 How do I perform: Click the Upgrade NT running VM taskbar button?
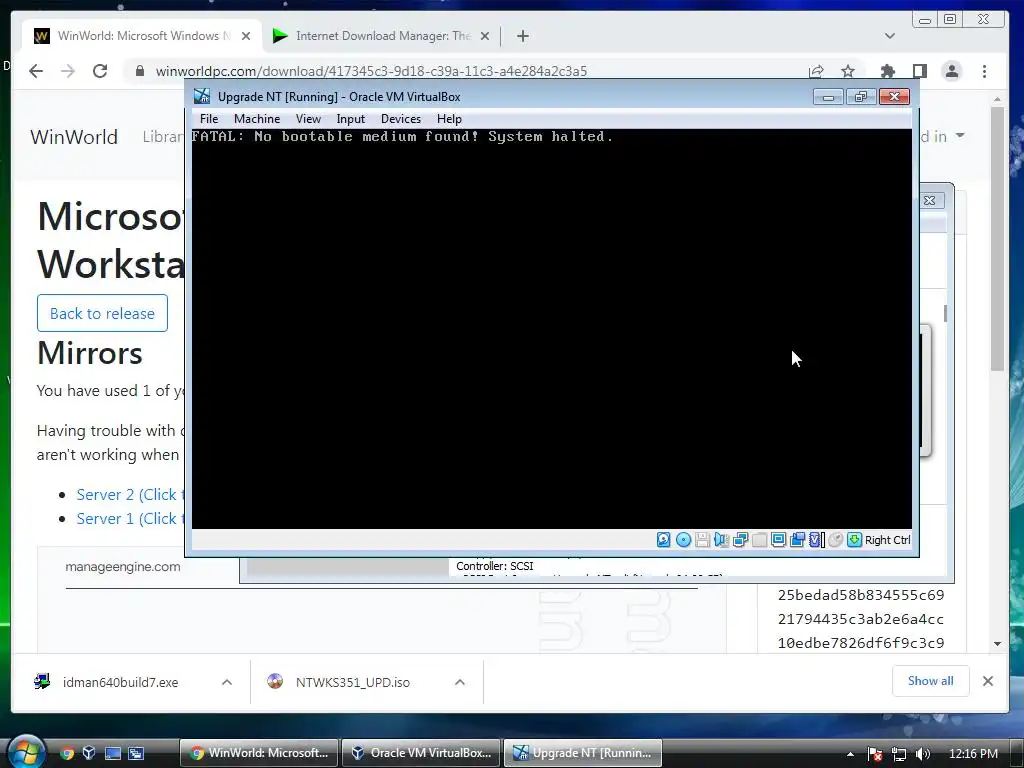coord(583,753)
